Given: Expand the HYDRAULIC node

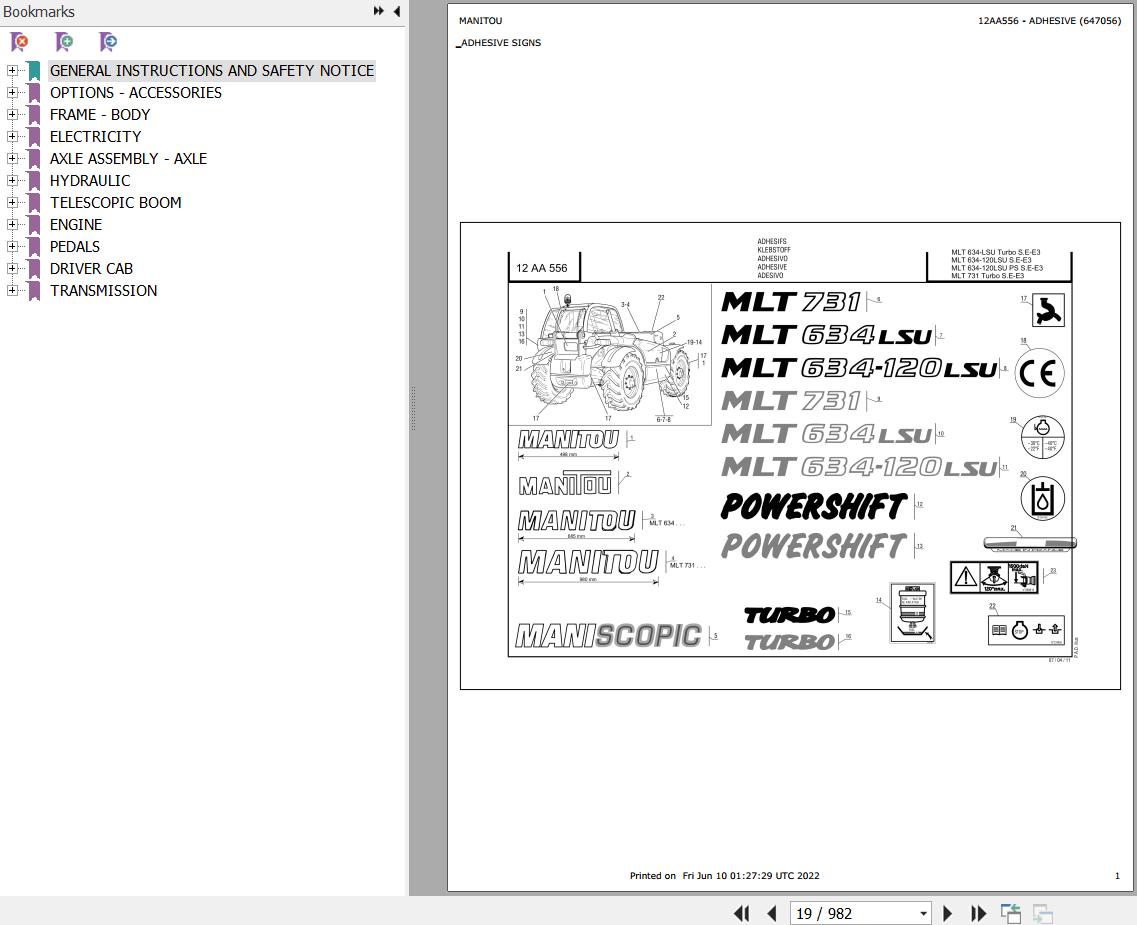Looking at the screenshot, I should pyautogui.click(x=12, y=181).
